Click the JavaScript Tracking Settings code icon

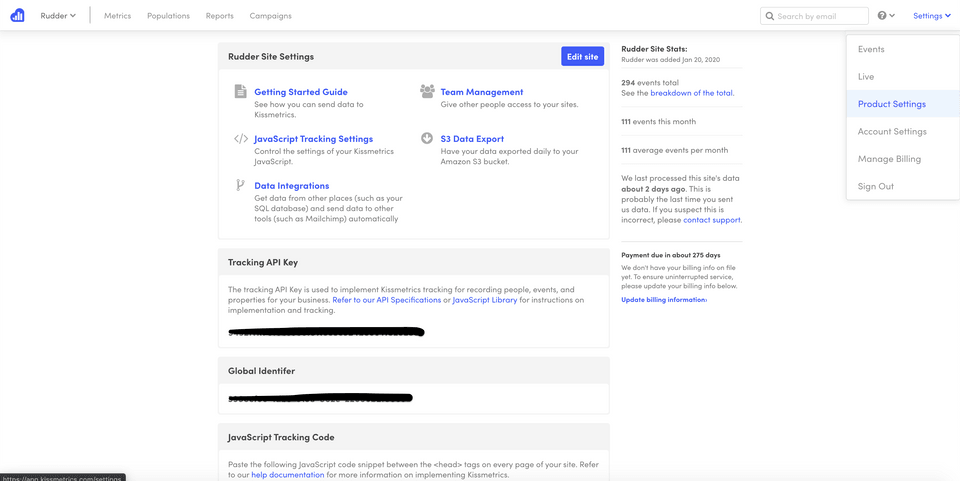click(240, 139)
